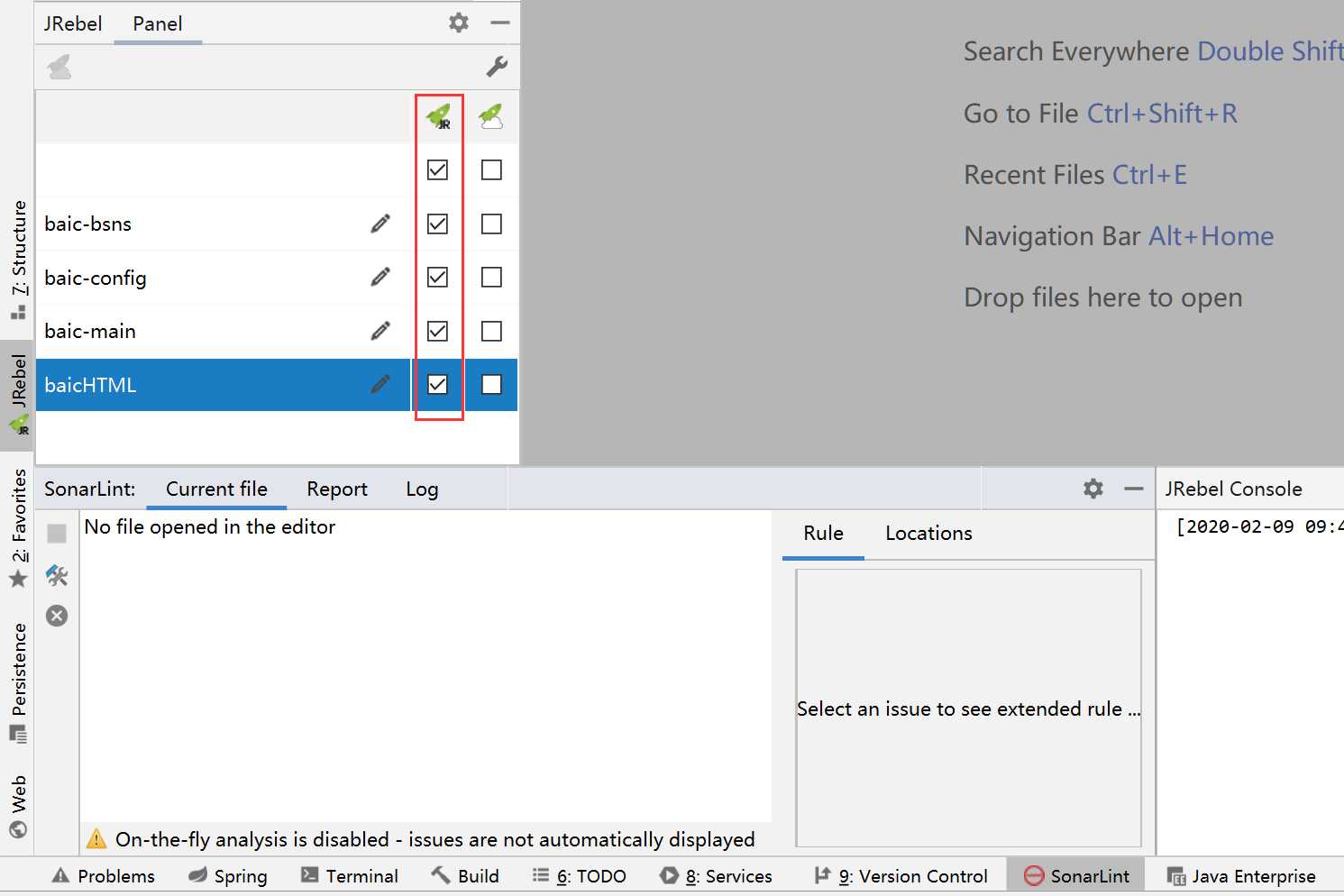The width and height of the screenshot is (1344, 896).
Task: Toggle remote server checkbox for all modules
Action: (x=491, y=169)
